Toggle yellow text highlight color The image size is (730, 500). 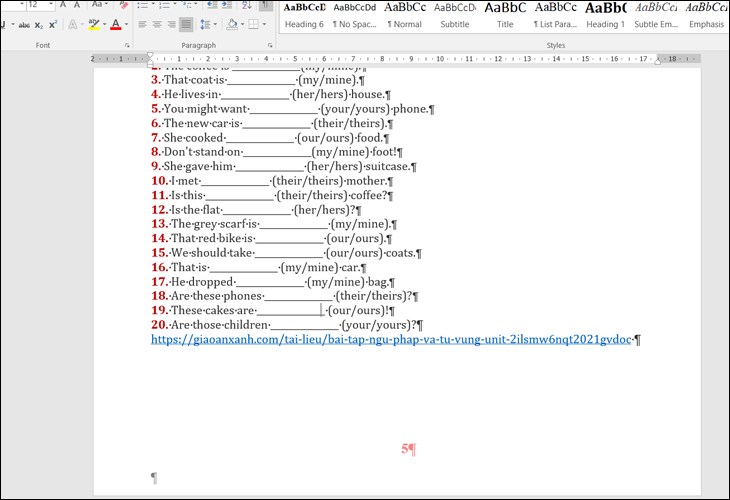coord(93,24)
